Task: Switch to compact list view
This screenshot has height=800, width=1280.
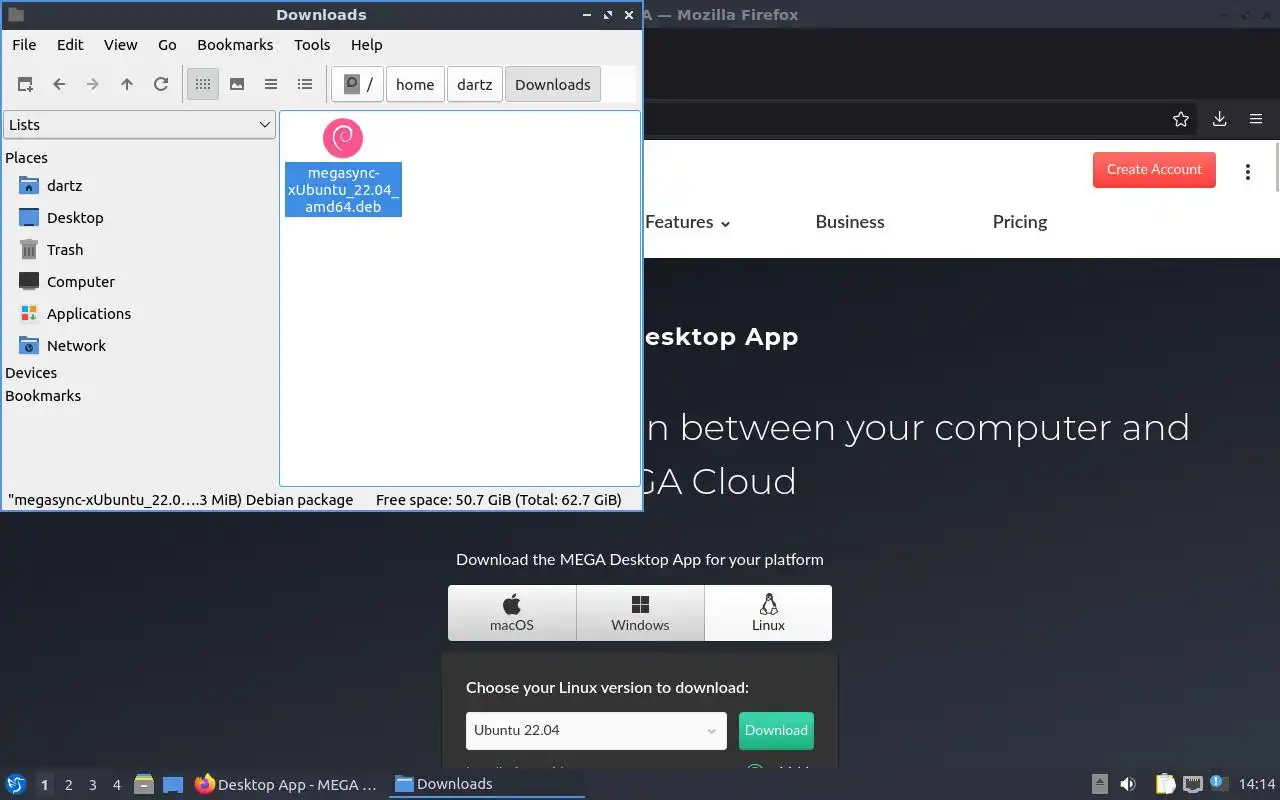Action: pos(271,85)
